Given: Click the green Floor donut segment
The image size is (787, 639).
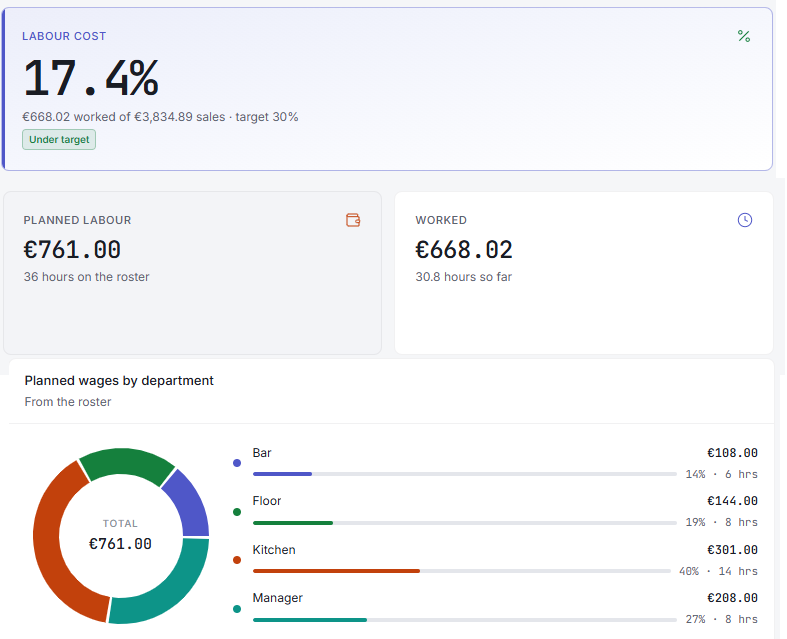Looking at the screenshot, I should point(125,462).
